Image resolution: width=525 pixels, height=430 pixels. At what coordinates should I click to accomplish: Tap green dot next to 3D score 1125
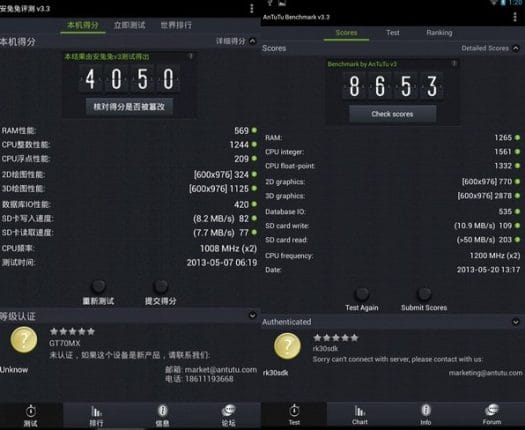click(254, 188)
